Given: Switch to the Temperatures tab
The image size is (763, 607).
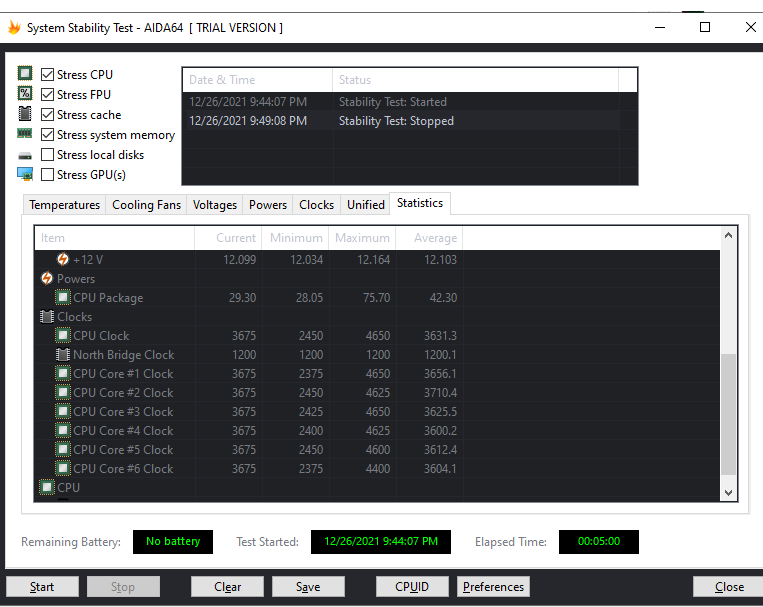Looking at the screenshot, I should [64, 205].
